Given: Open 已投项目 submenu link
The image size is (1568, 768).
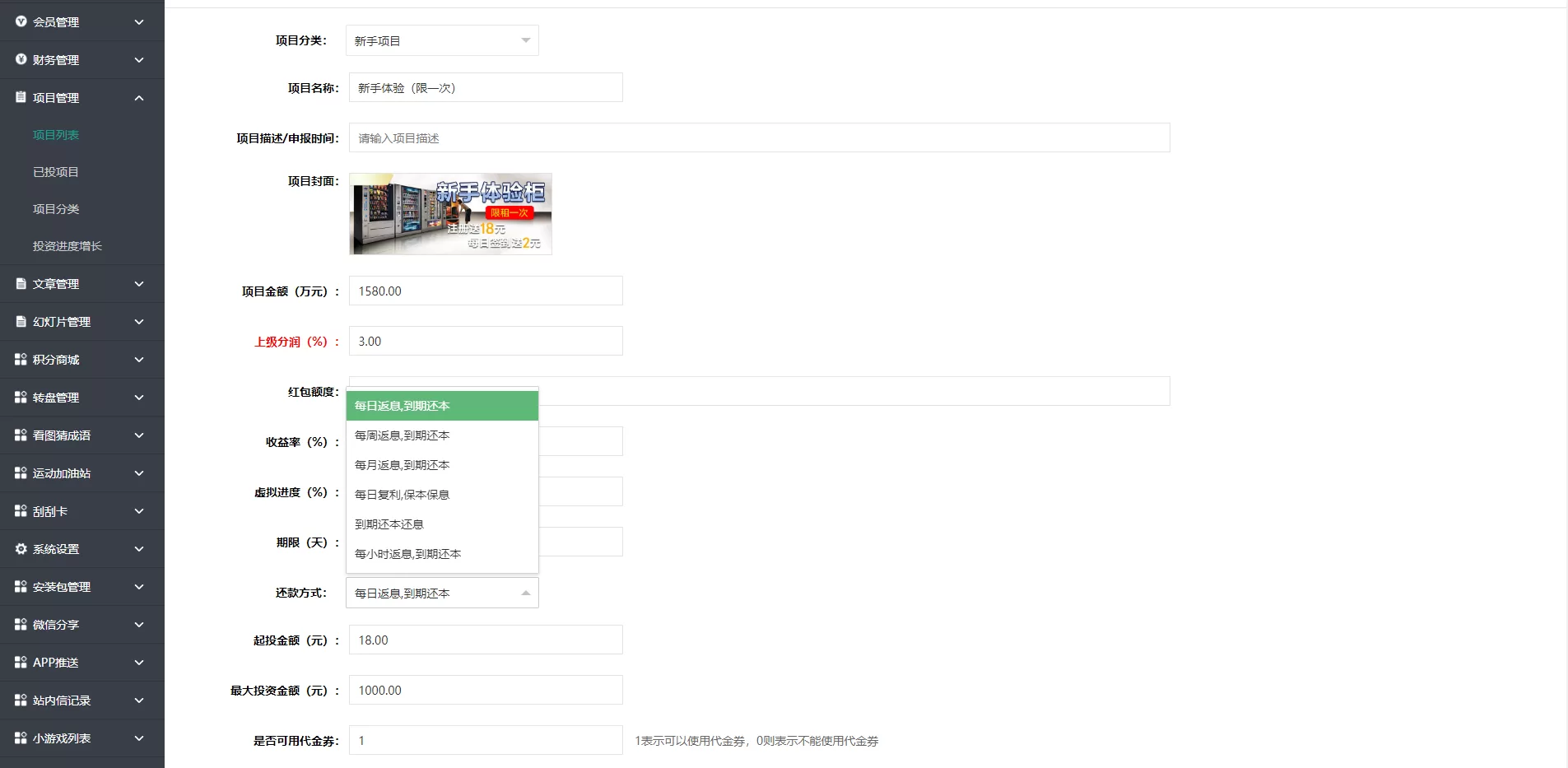Looking at the screenshot, I should (56, 172).
